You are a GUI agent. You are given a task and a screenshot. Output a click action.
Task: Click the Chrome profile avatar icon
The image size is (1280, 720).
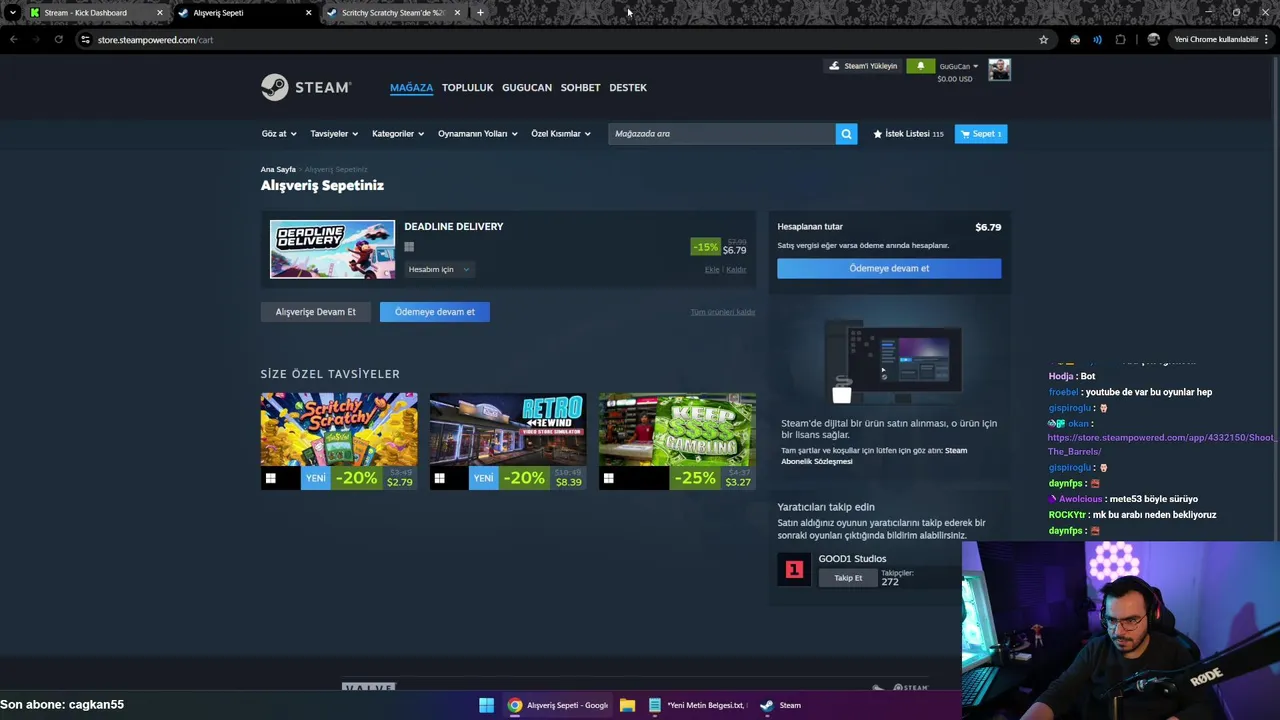(x=1153, y=40)
